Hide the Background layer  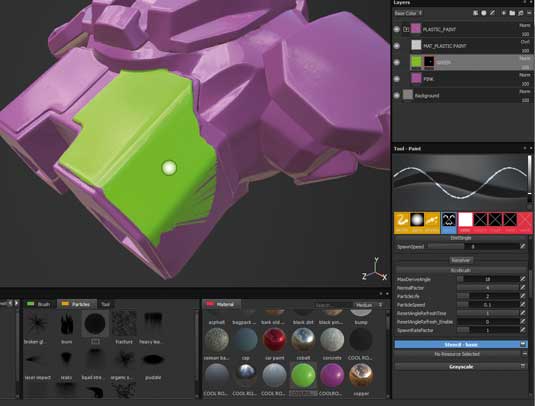click(x=396, y=96)
